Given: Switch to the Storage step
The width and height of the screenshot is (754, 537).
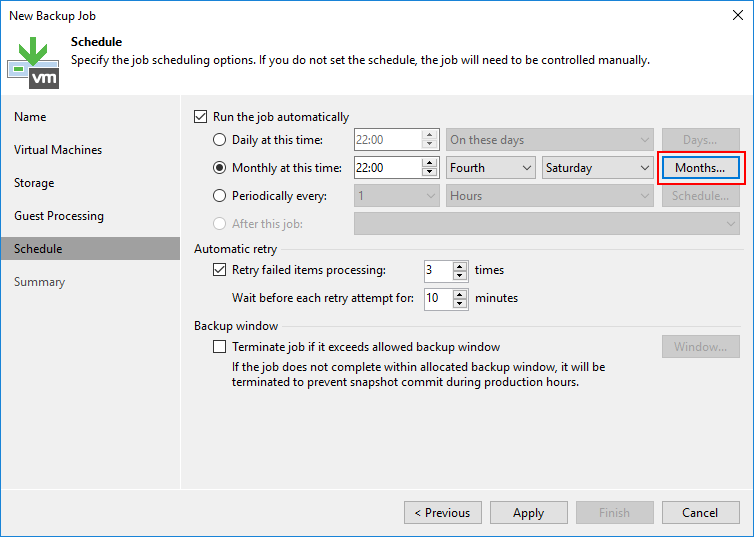Looking at the screenshot, I should coord(34,183).
